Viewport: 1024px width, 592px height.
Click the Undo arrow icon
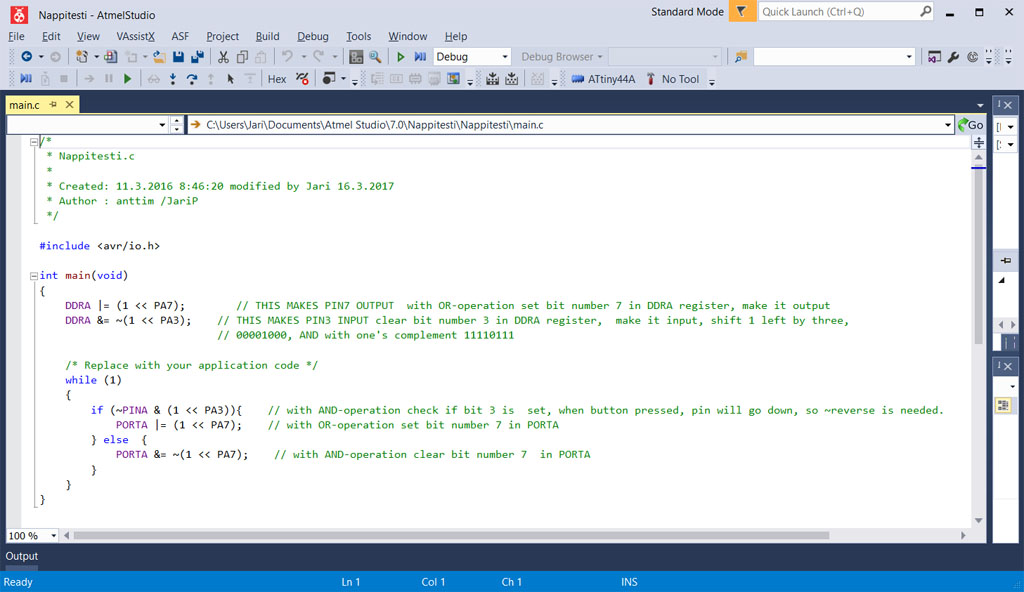click(x=287, y=57)
